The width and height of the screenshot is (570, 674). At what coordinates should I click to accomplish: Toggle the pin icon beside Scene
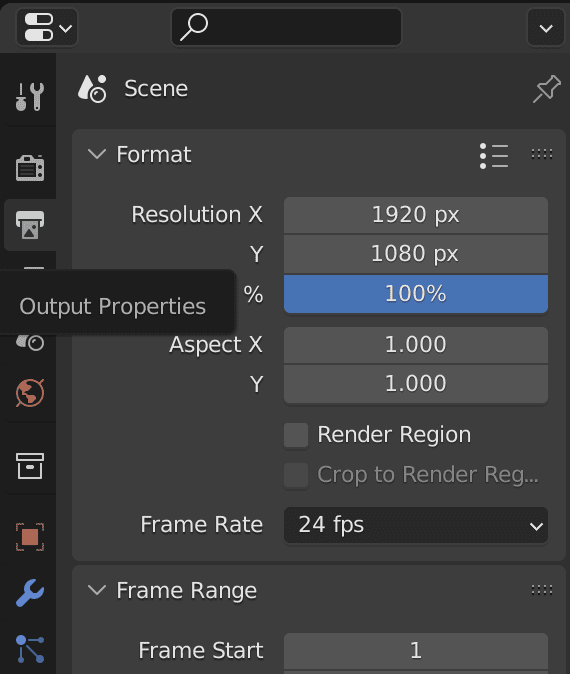tap(546, 89)
